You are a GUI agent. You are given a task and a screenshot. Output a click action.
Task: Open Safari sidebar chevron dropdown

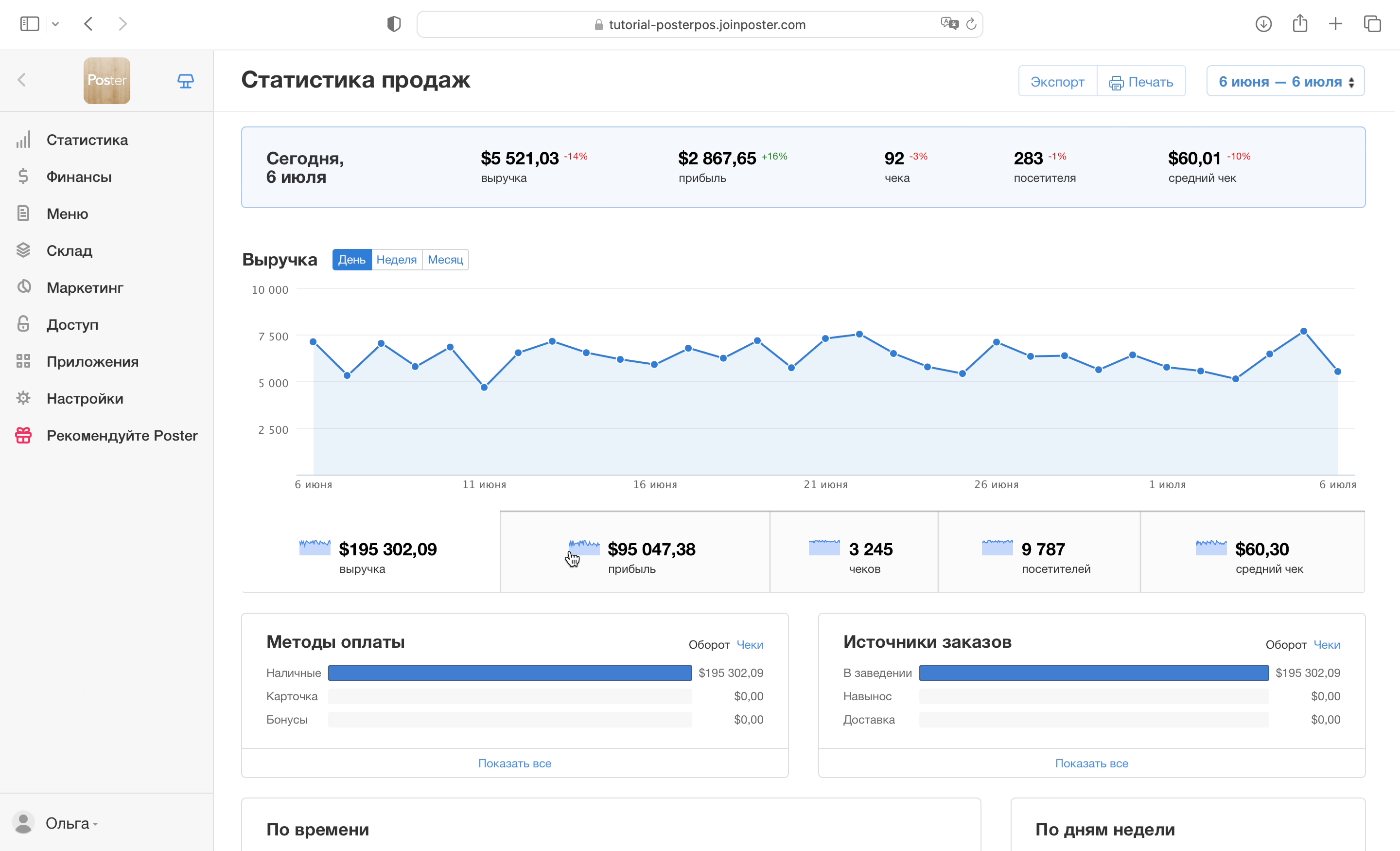(55, 24)
